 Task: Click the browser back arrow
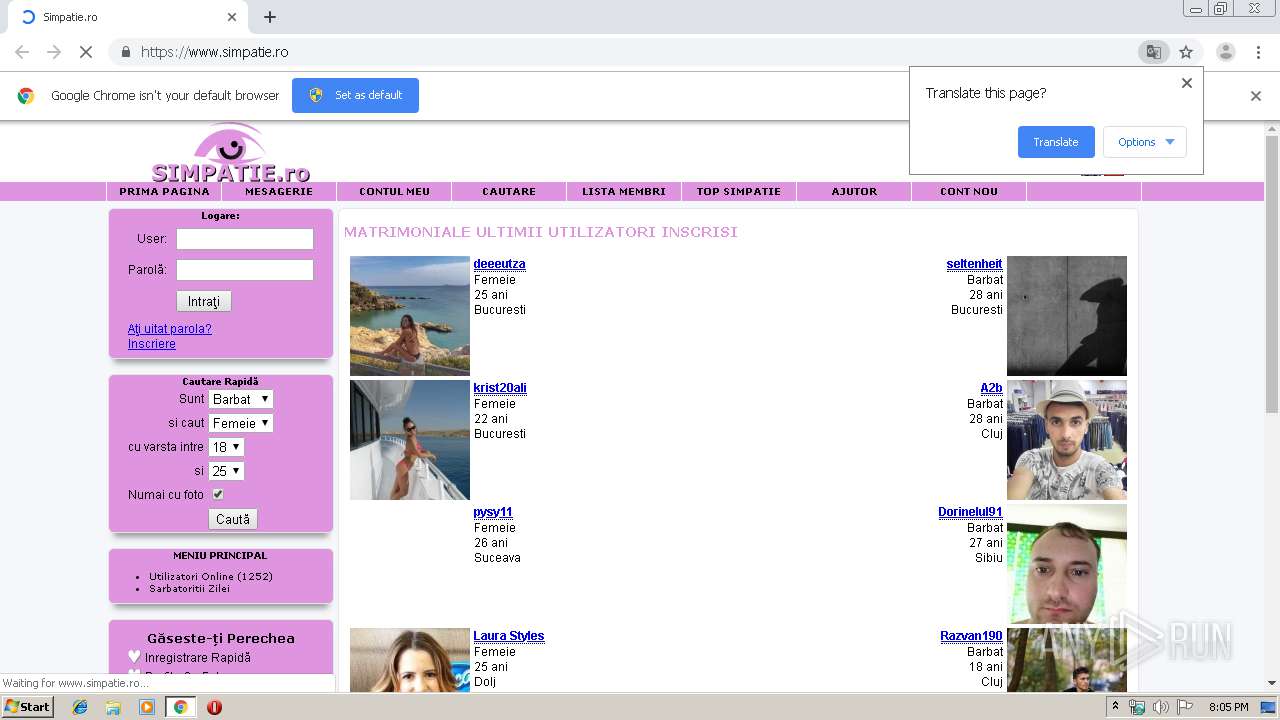point(22,52)
